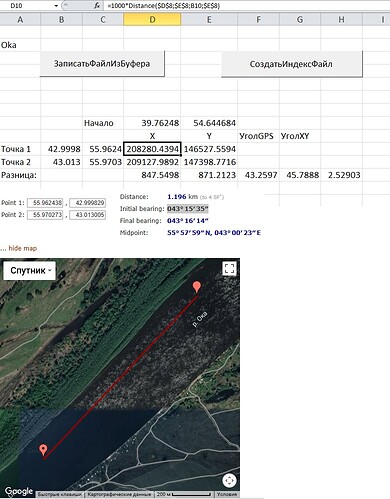
Task: Click the Google logo on the map
Action: click(19, 491)
